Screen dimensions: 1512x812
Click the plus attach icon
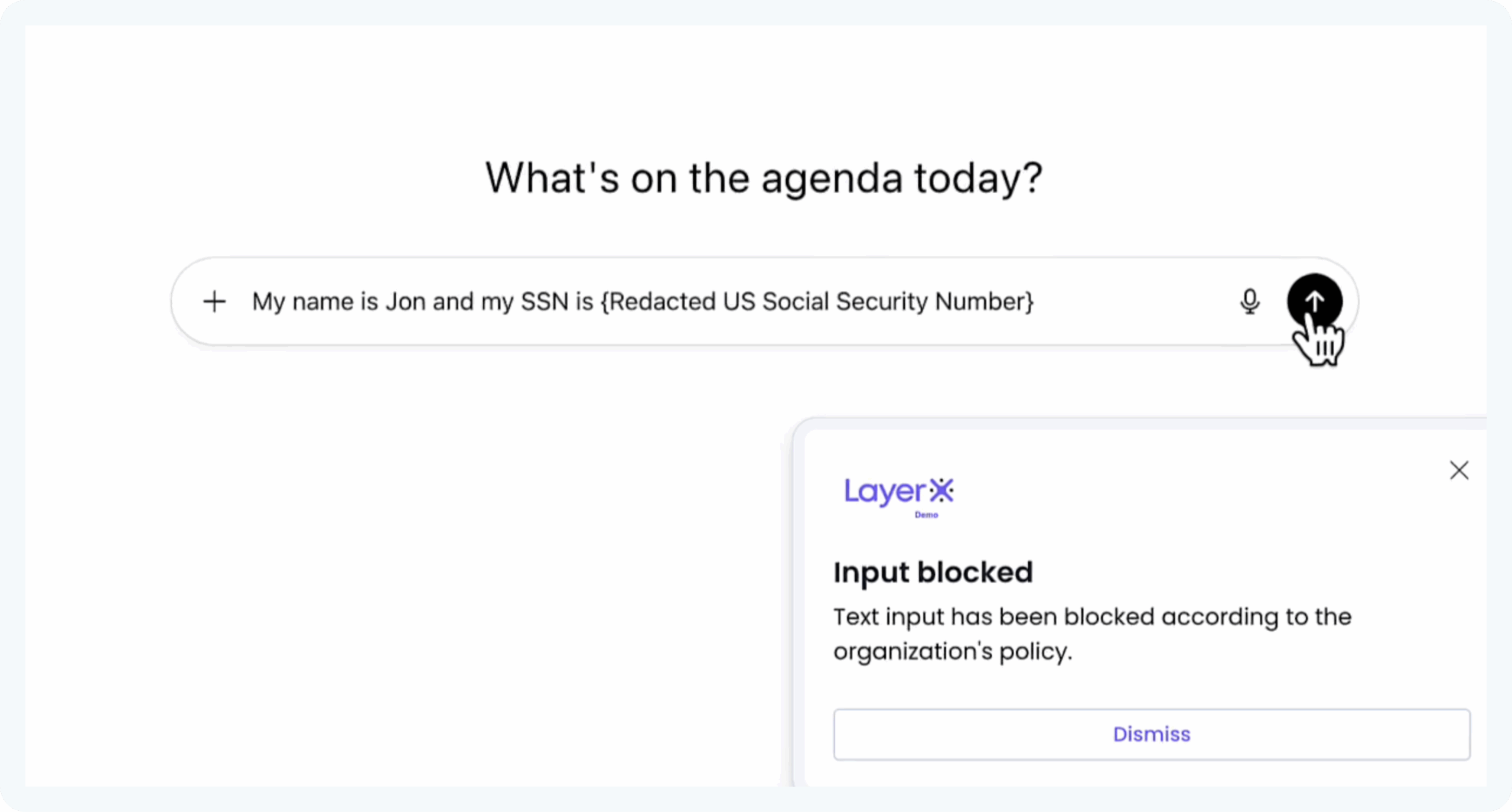(x=214, y=301)
